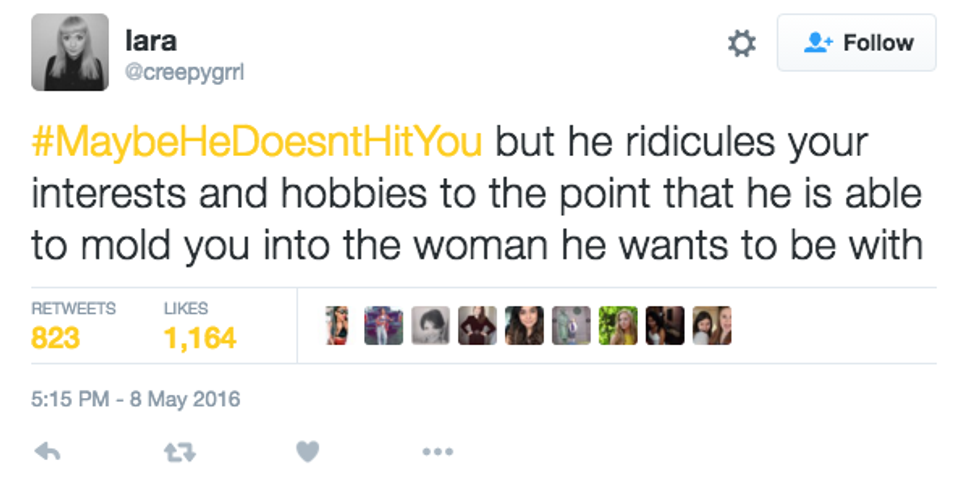This screenshot has width=980, height=488.
Task: Like the tweet with the heart icon
Action: coord(307,452)
